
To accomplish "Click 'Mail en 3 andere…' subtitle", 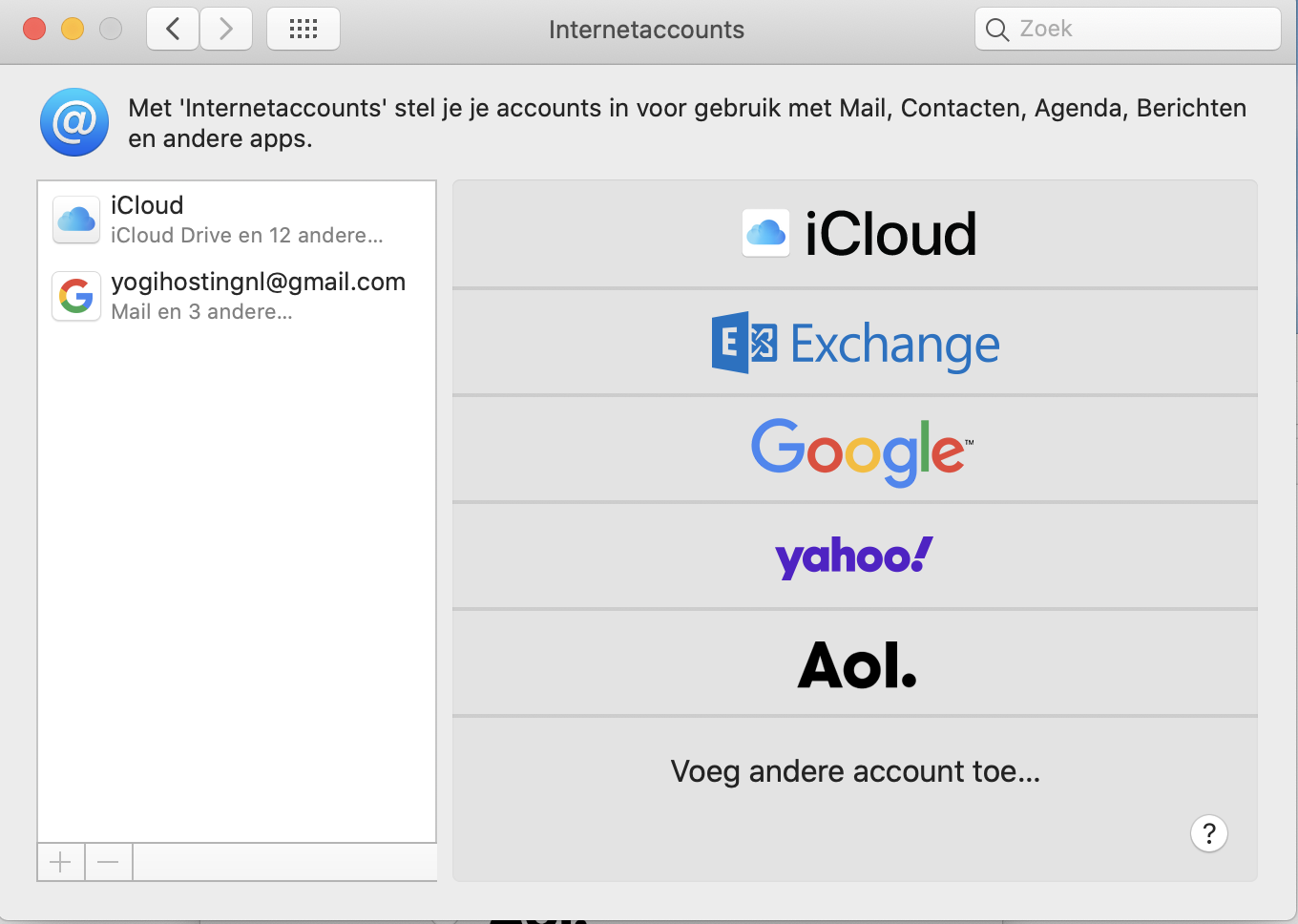I will pyautogui.click(x=201, y=312).
